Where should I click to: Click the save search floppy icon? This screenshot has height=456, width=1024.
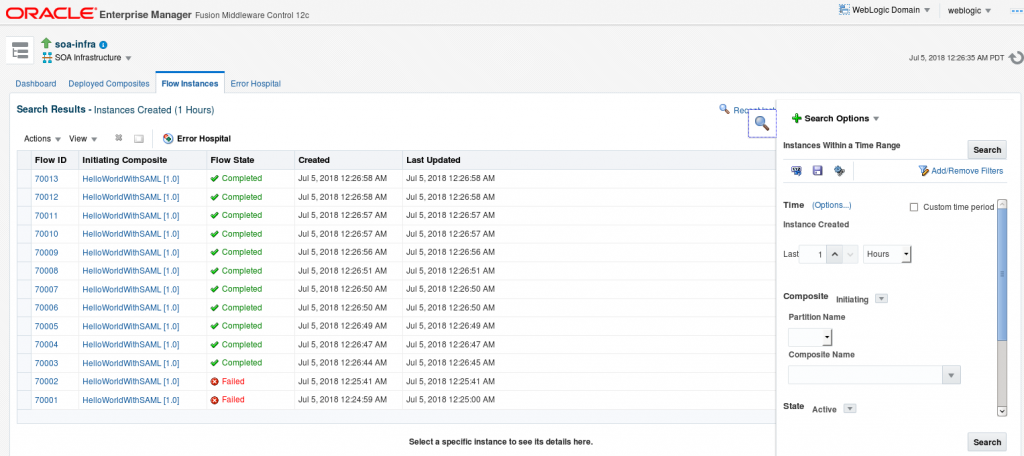[x=817, y=171]
